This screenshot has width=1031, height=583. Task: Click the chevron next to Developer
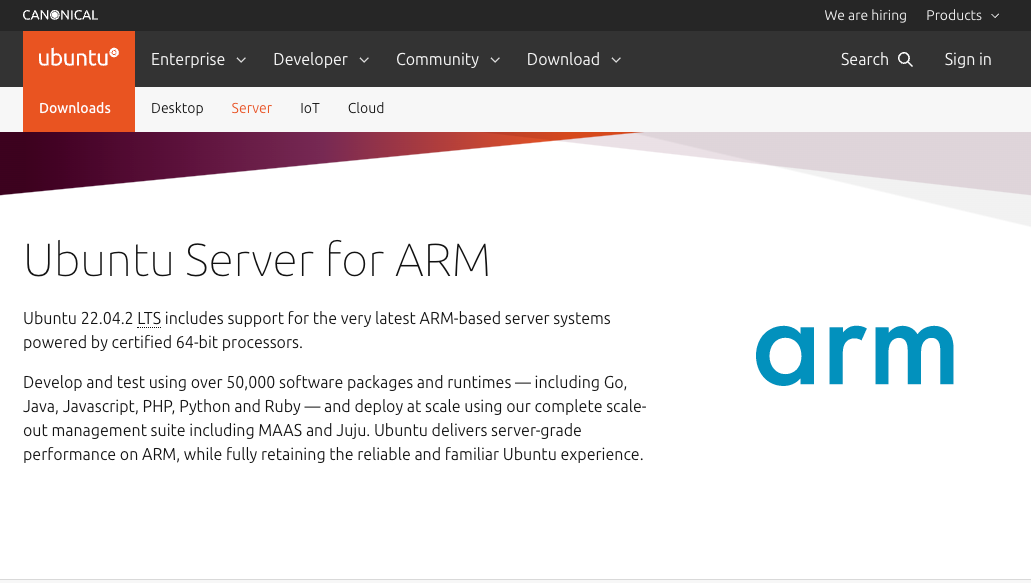[364, 60]
